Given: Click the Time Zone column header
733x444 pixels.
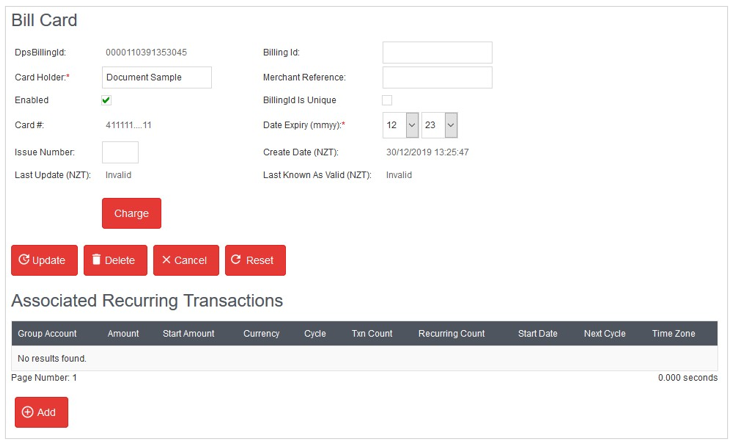Looking at the screenshot, I should click(x=673, y=334).
